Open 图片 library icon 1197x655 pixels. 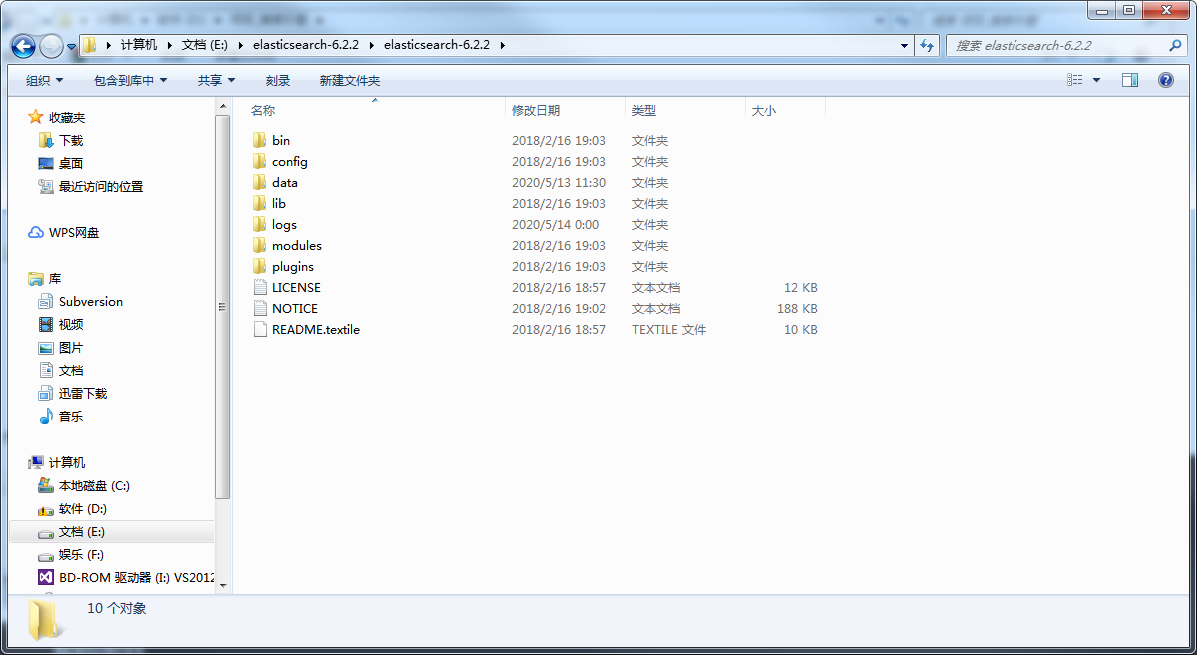click(46, 347)
